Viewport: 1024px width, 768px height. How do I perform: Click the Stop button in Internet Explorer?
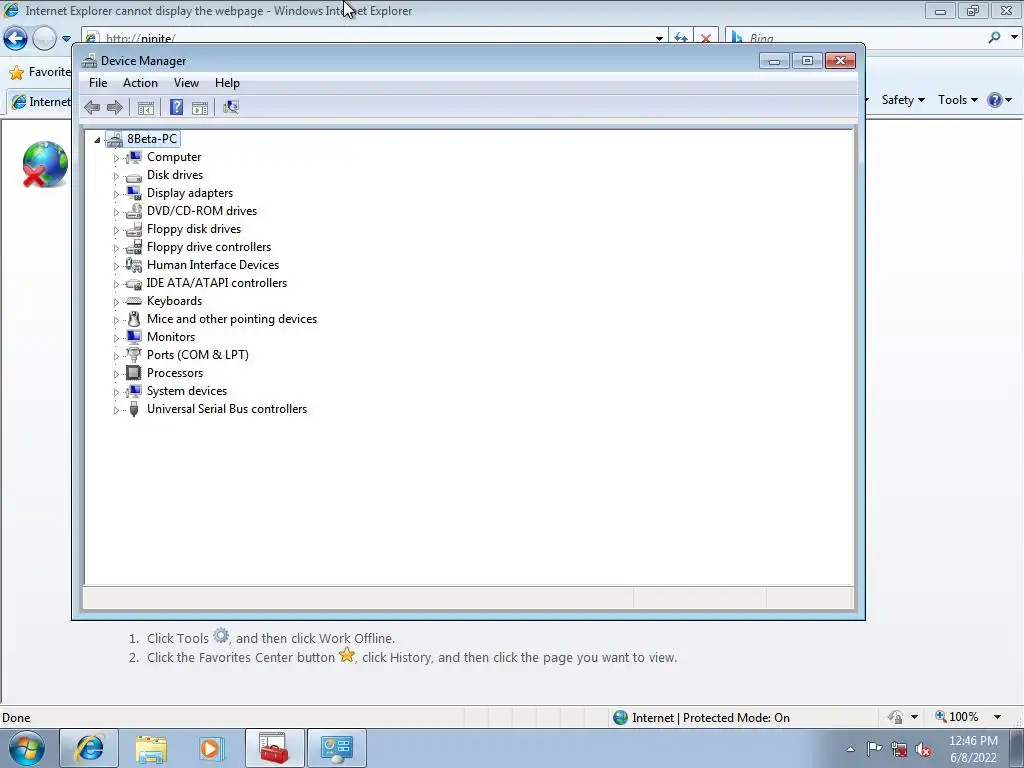click(x=705, y=39)
